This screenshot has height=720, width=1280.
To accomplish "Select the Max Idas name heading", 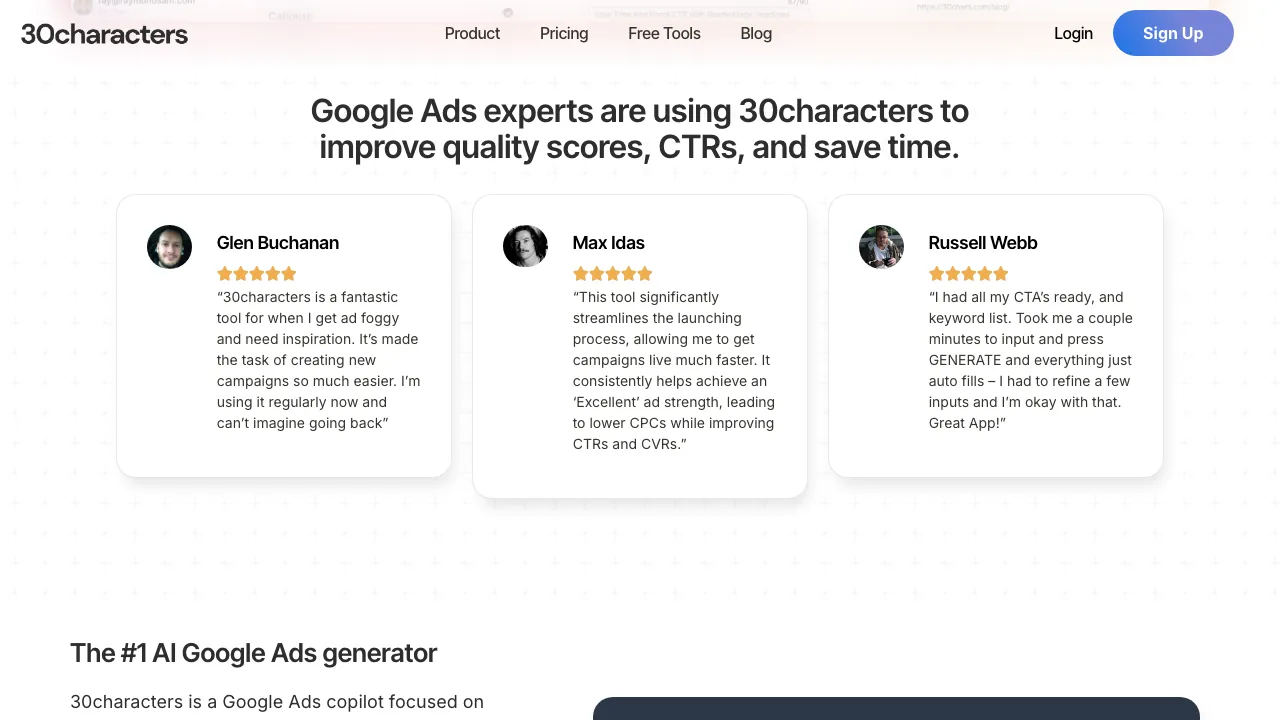I will click(x=609, y=243).
